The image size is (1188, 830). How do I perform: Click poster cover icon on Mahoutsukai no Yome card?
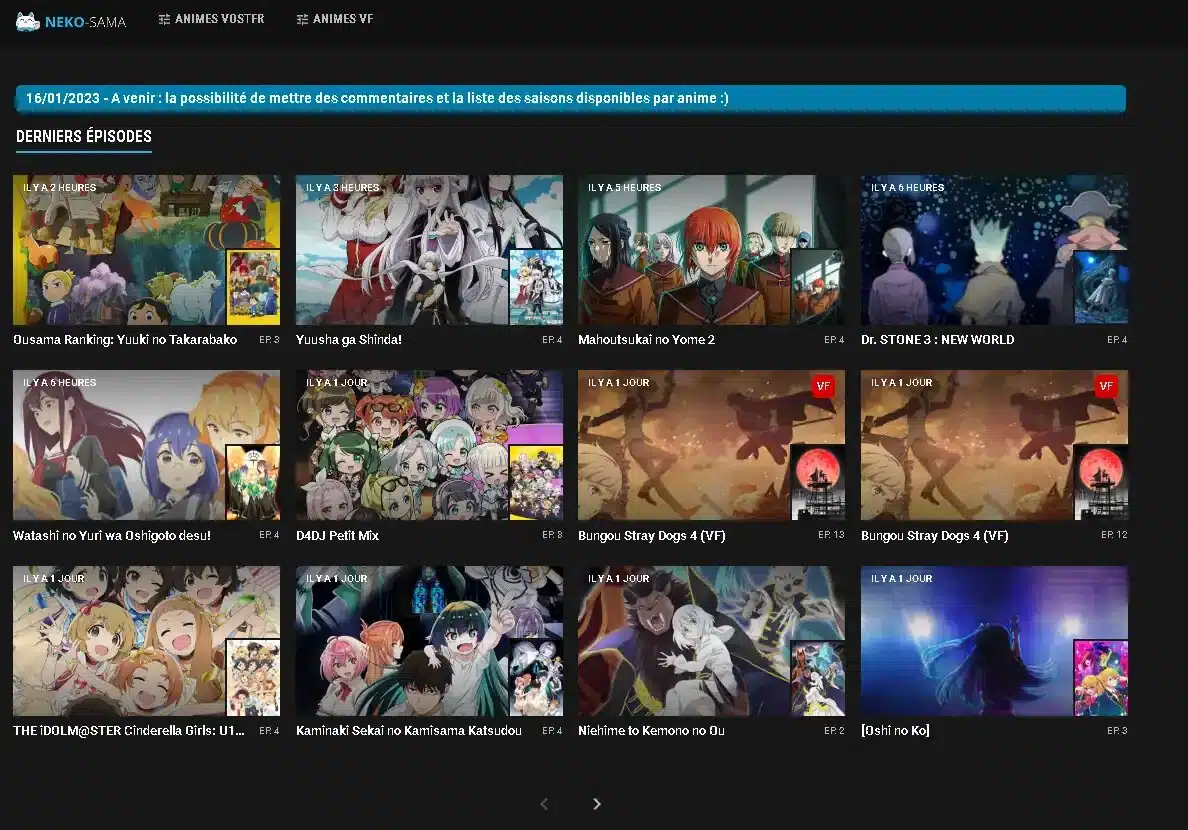point(818,287)
